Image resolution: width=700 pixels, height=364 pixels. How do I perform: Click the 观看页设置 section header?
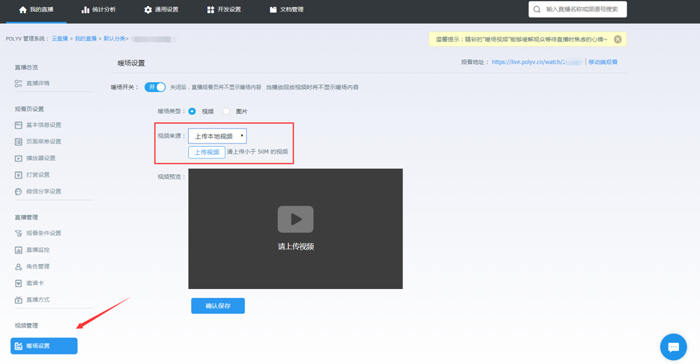click(29, 109)
